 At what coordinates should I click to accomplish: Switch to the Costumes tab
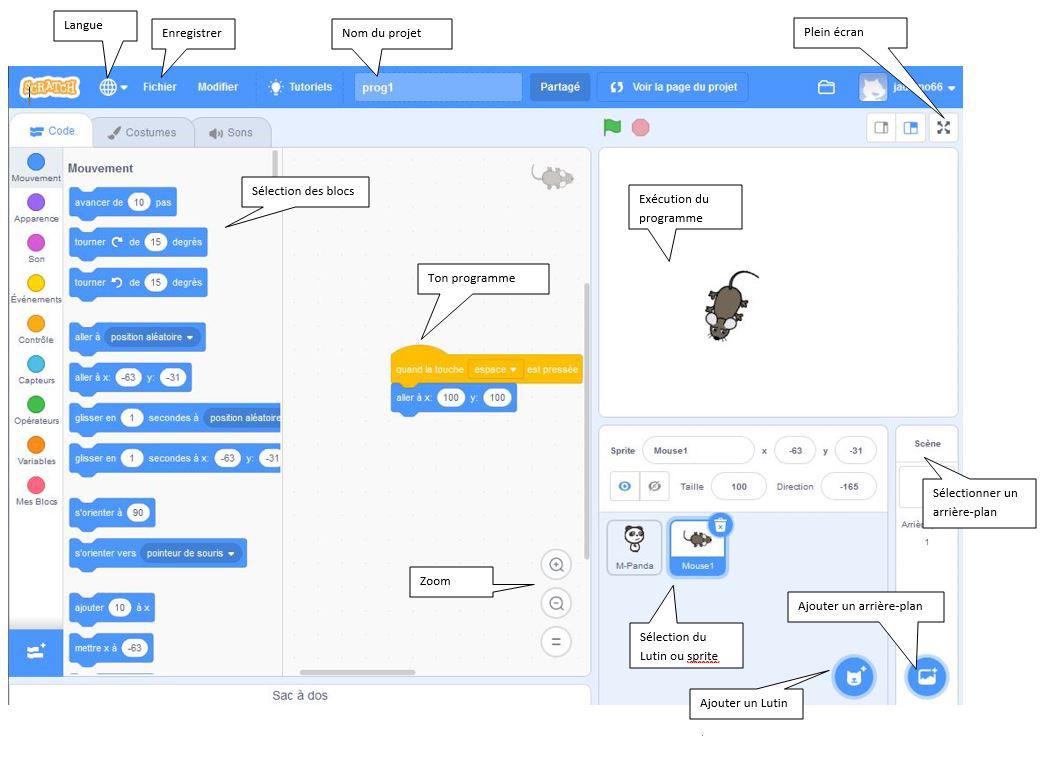pos(142,132)
